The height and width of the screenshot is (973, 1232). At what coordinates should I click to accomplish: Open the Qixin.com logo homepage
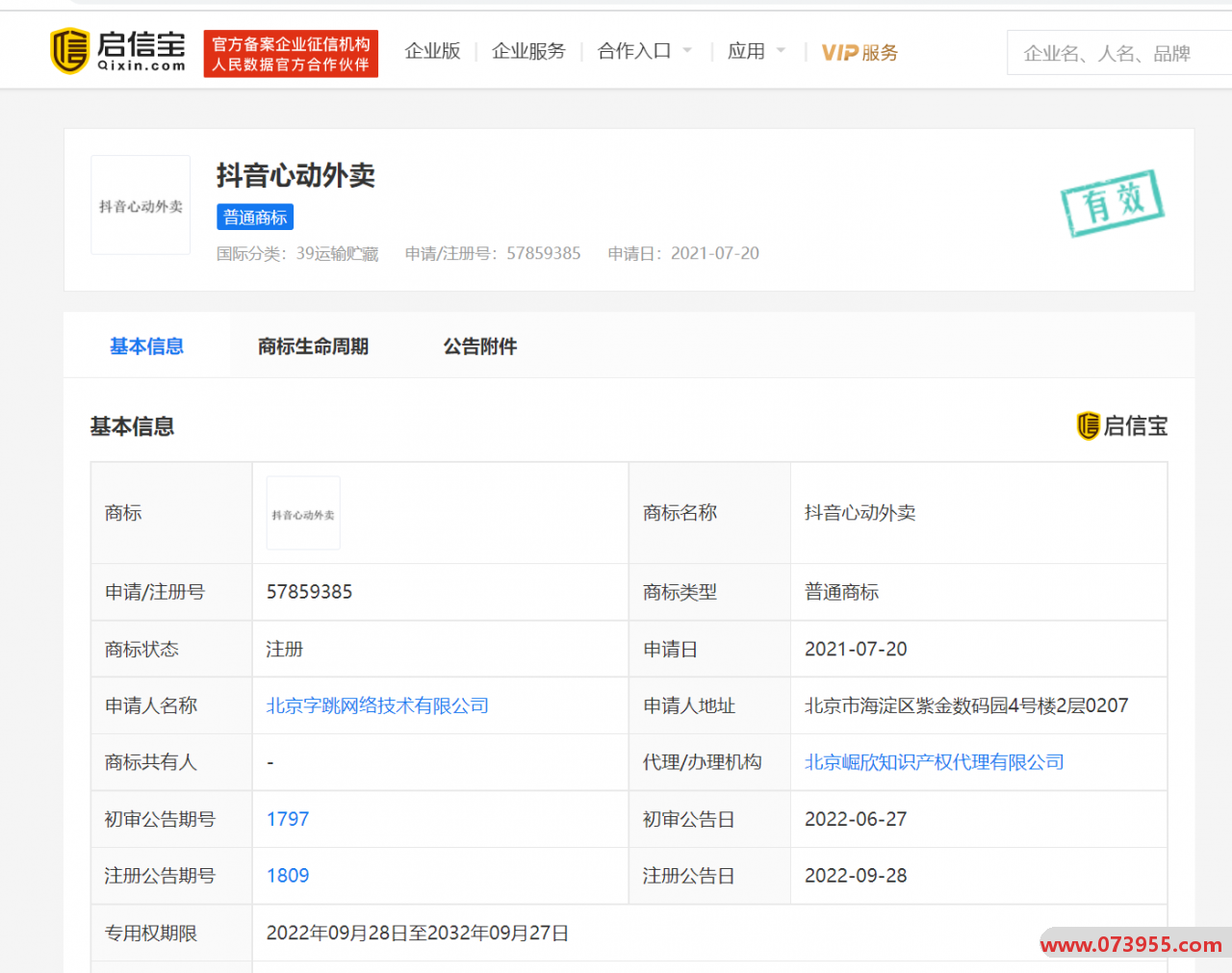click(x=117, y=51)
